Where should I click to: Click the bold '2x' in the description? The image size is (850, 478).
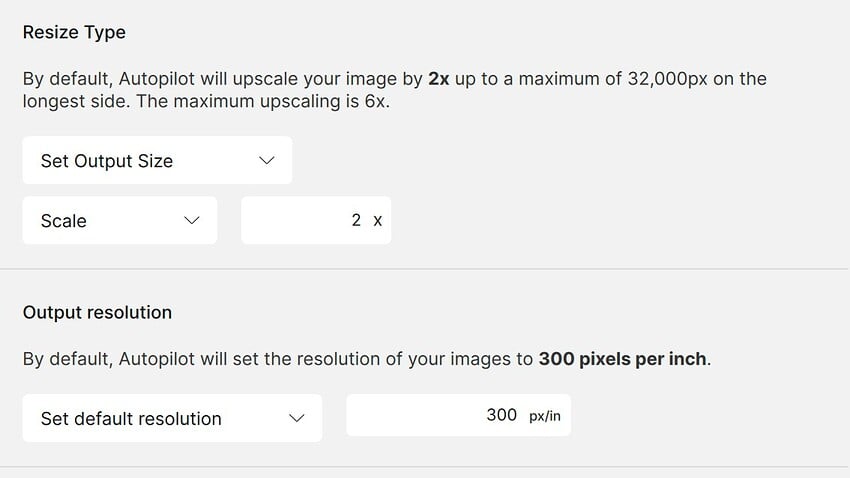point(438,78)
